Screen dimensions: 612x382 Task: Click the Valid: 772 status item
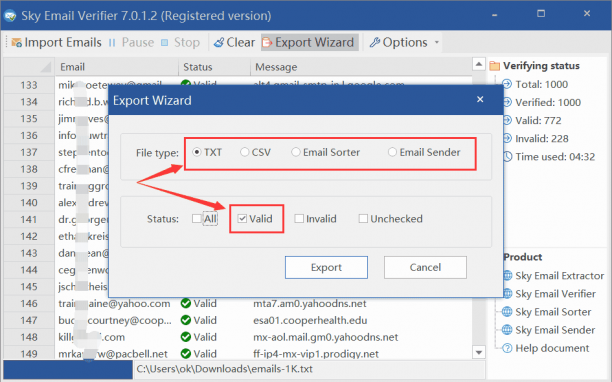pyautogui.click(x=538, y=120)
